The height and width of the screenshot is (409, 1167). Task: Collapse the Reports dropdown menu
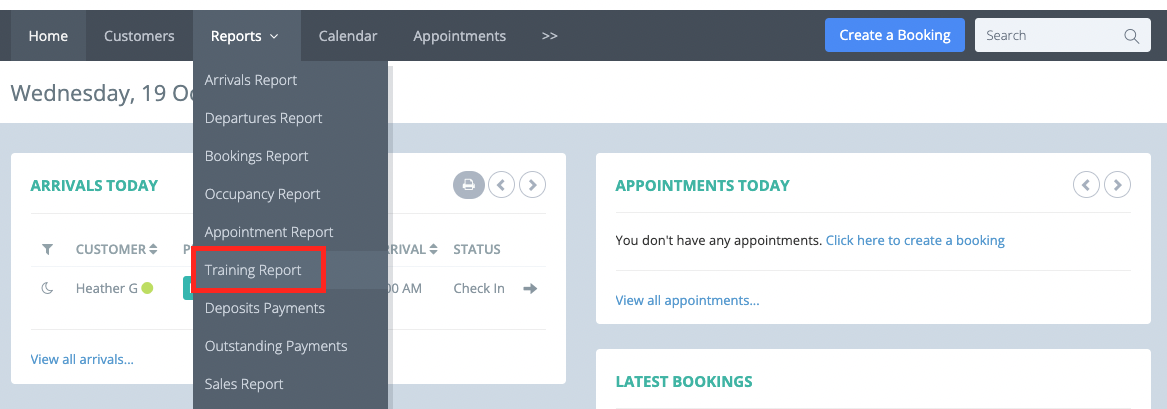click(x=246, y=36)
